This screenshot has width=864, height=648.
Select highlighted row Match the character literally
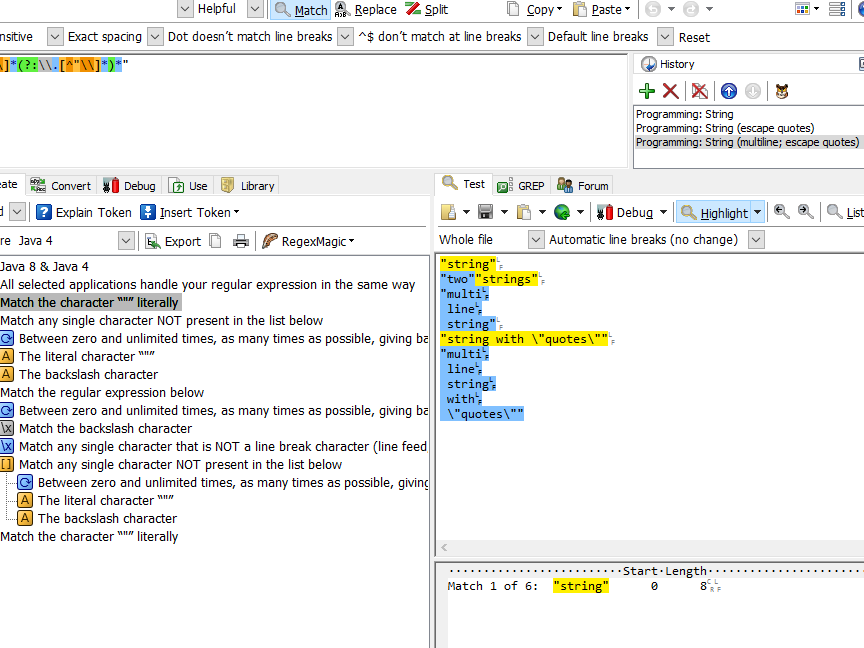(x=89, y=303)
